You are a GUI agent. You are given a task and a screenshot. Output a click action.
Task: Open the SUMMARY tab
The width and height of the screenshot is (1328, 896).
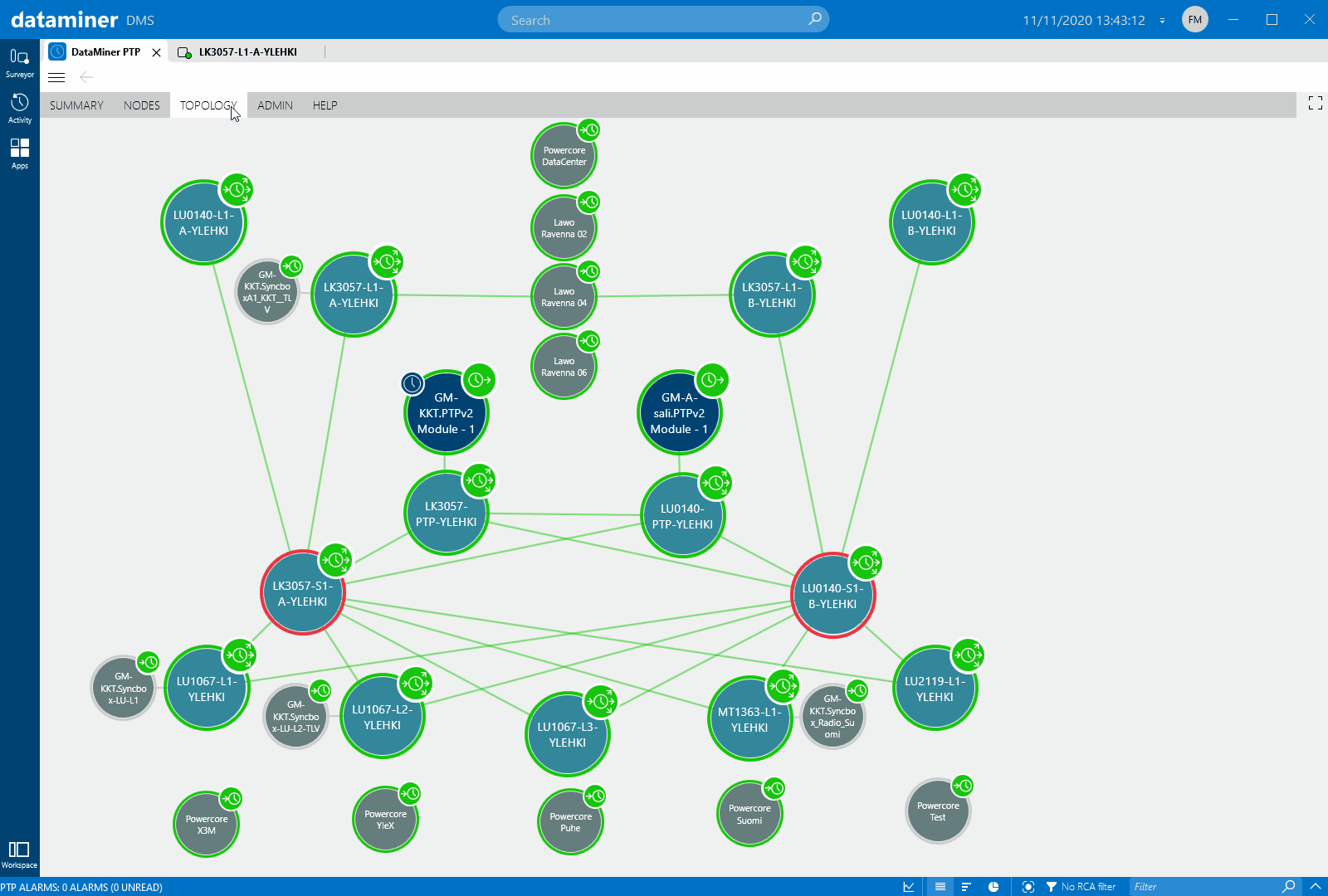tap(76, 105)
